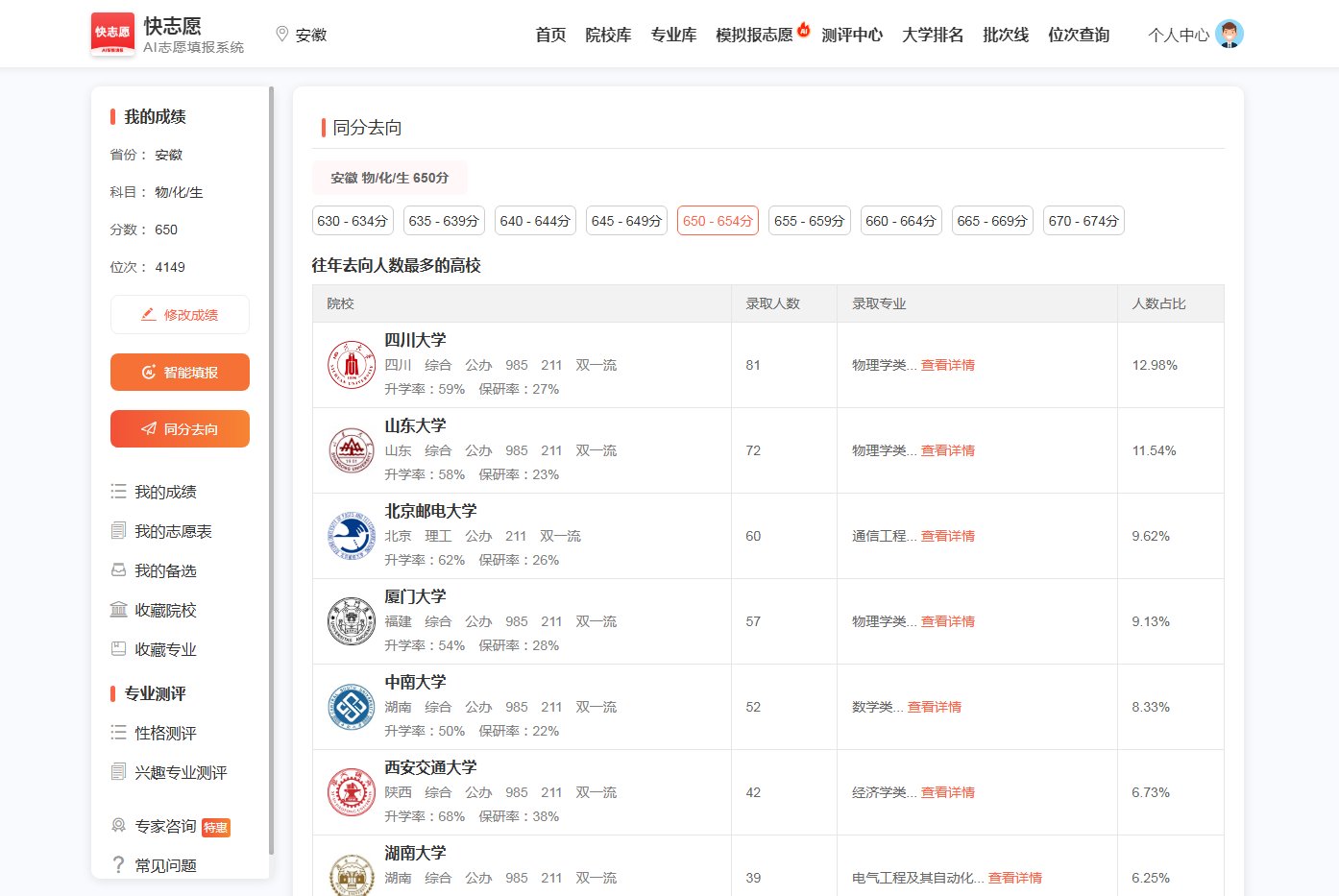Click the document icon next to 我的志愿表
The image size is (1339, 896).
tap(118, 530)
